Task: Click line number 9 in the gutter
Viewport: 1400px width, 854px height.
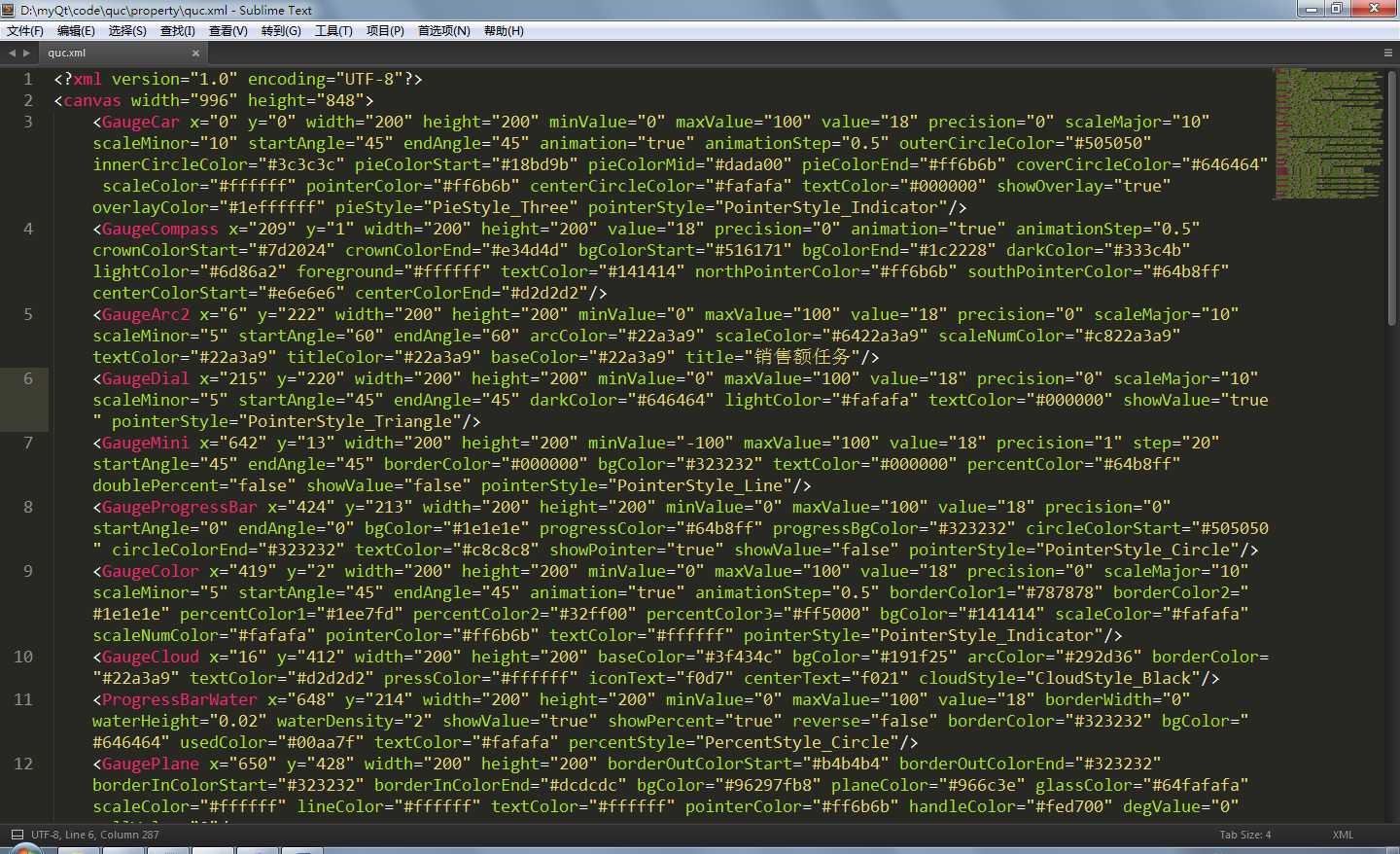Action: (28, 571)
